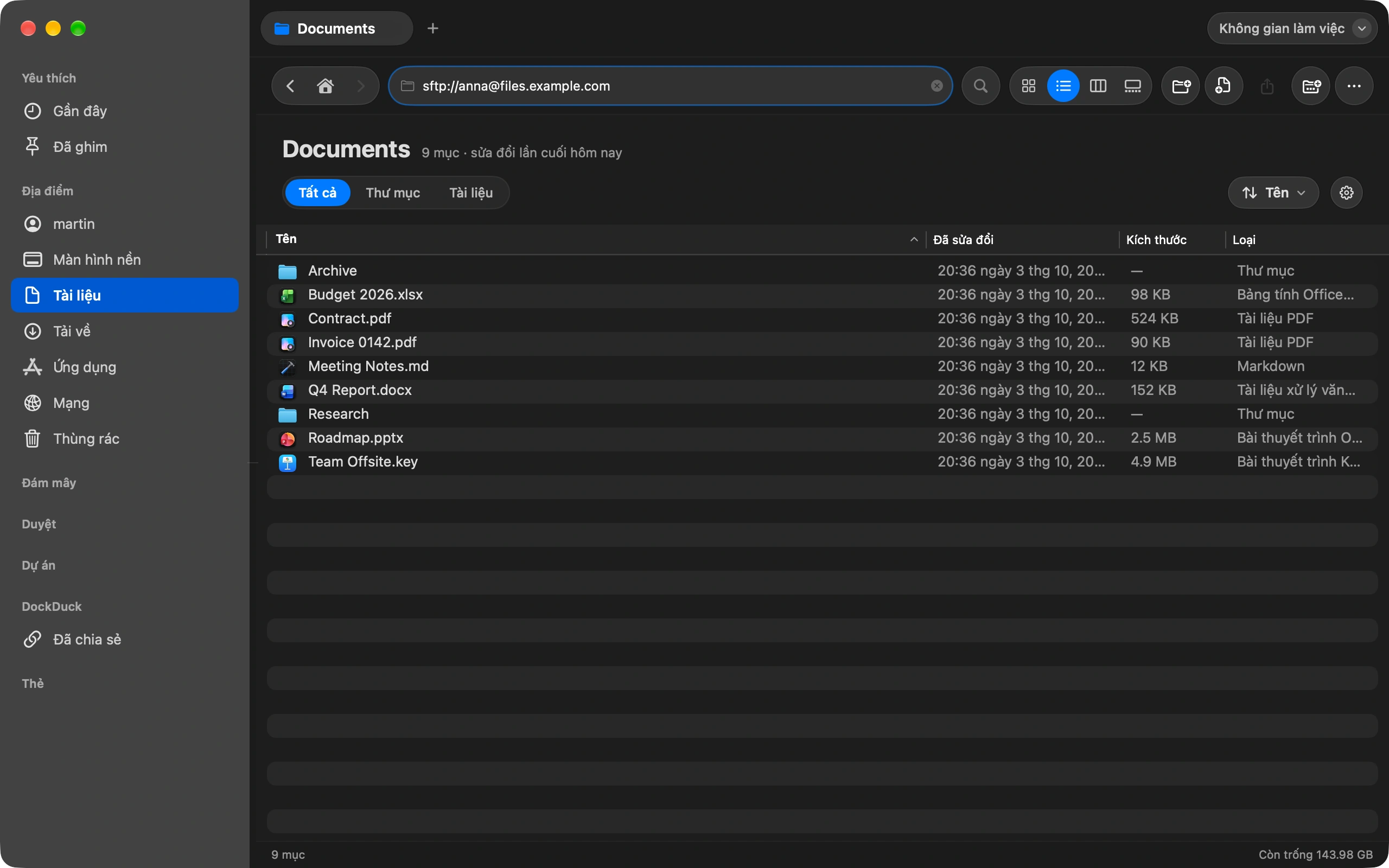This screenshot has height=868, width=1389.
Task: Open search with the magnifier icon
Action: pos(981,86)
